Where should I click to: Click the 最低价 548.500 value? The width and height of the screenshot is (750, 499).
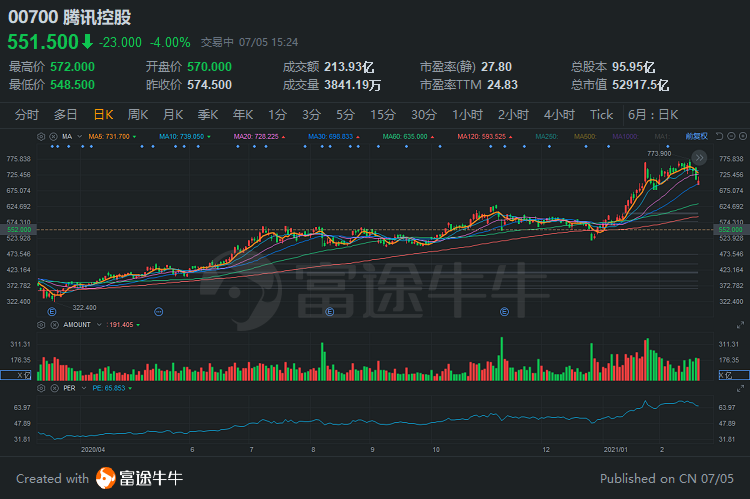72,85
